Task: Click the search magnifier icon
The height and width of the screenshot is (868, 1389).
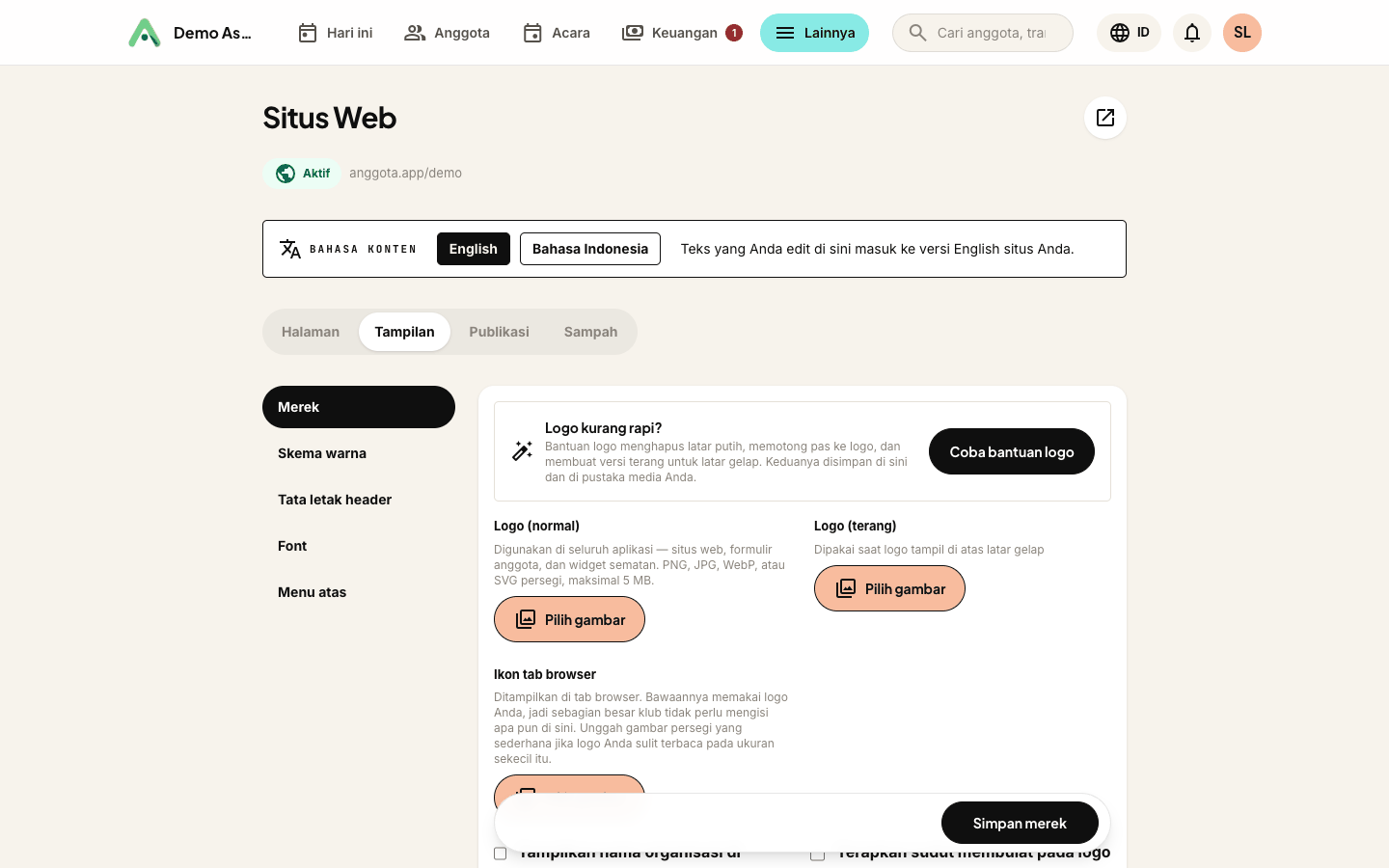Action: (918, 33)
